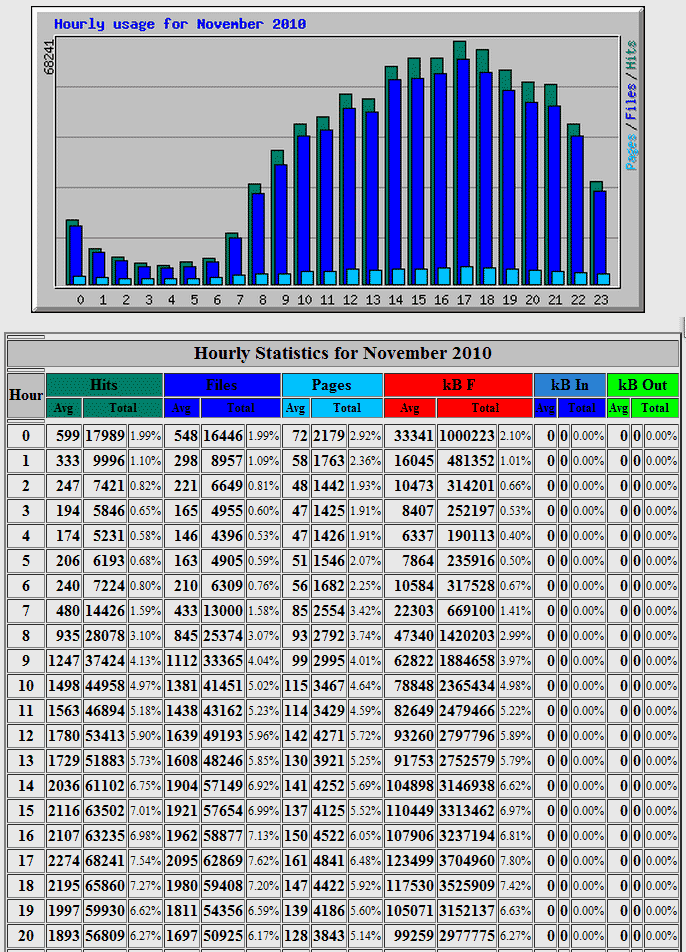Click the 68241 label on the chart's vertical axis
Viewport: 686px width, 952px height.
coord(49,56)
